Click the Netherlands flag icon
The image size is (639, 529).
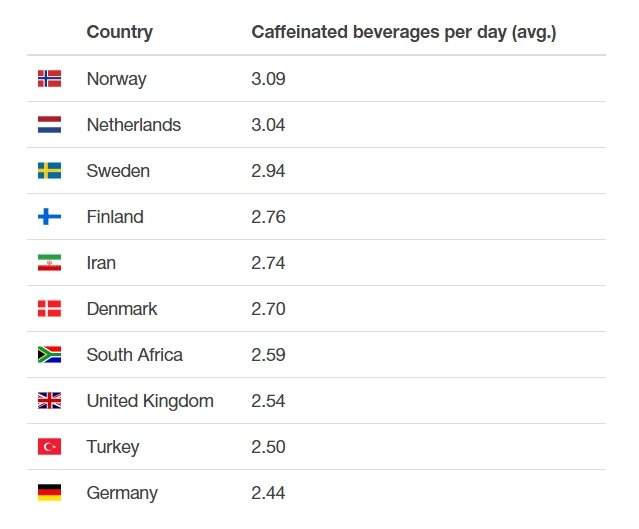coord(49,125)
